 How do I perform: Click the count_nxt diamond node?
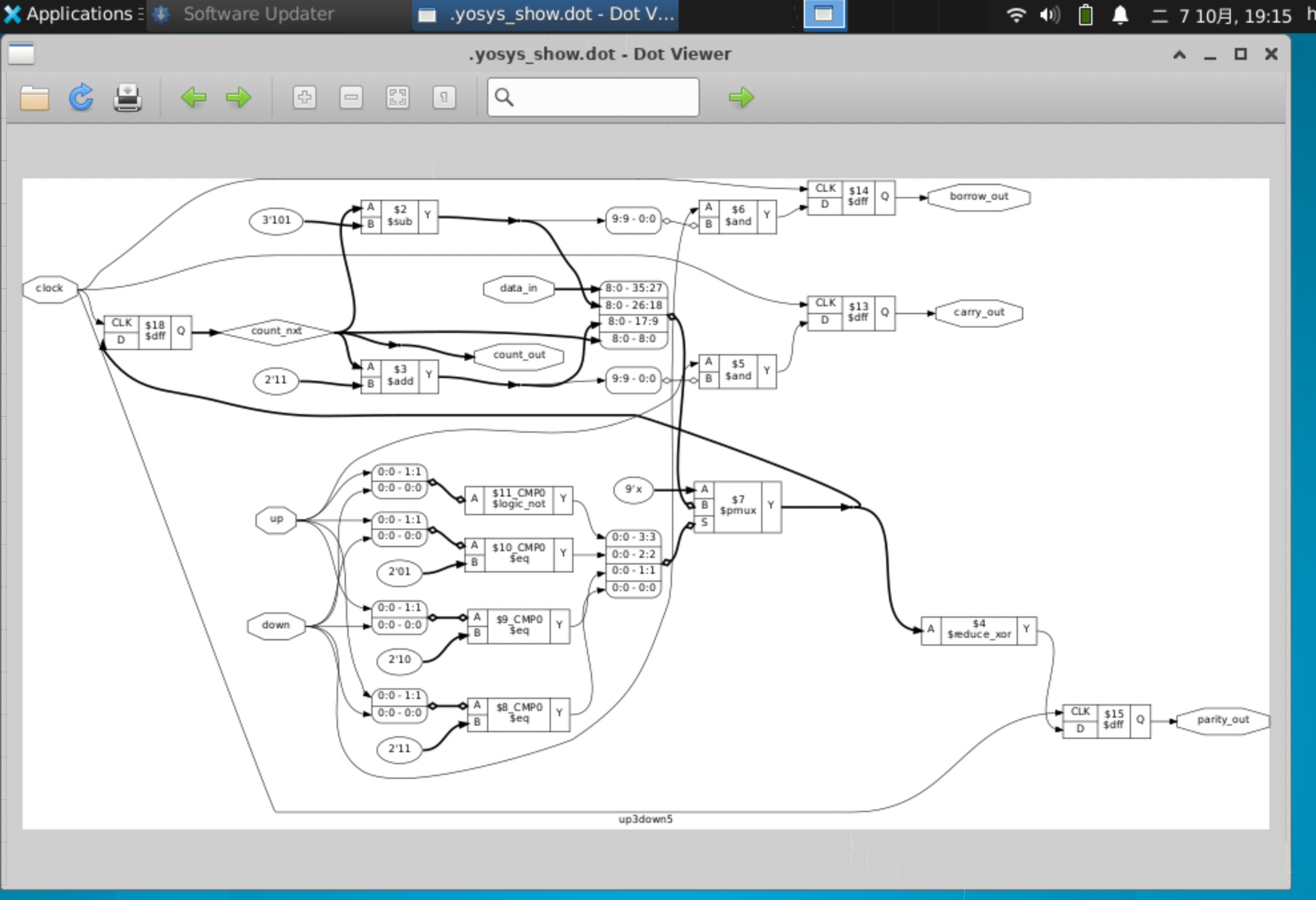(x=276, y=331)
